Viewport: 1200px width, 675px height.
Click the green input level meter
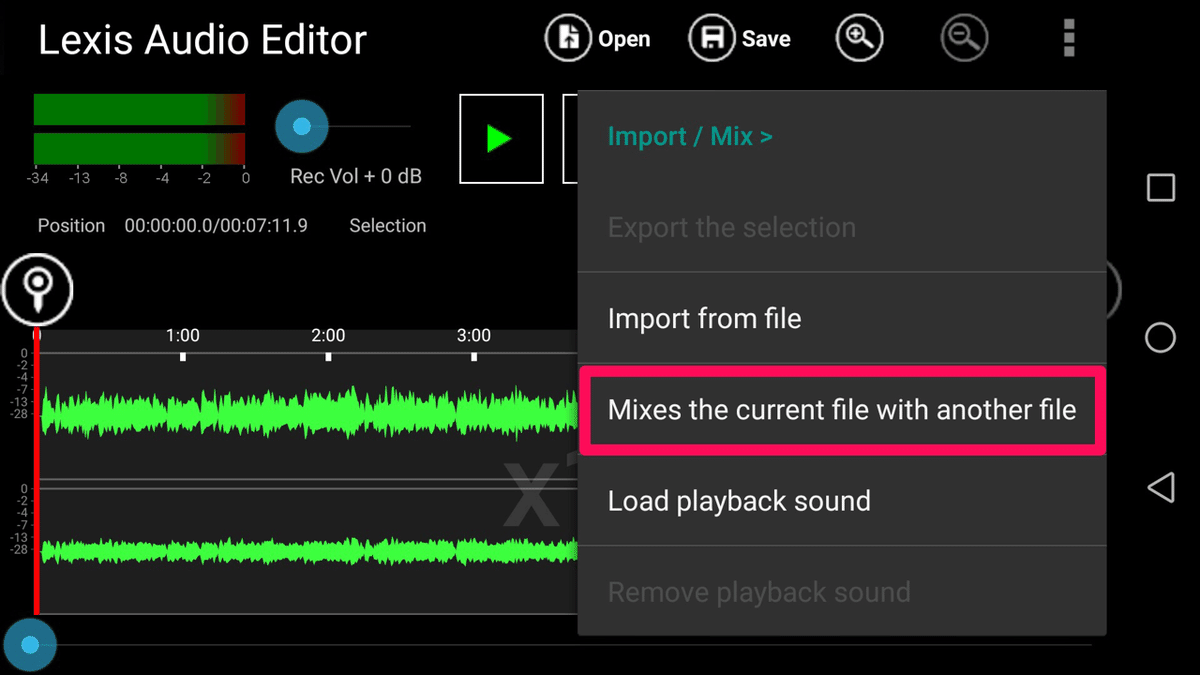coord(139,128)
